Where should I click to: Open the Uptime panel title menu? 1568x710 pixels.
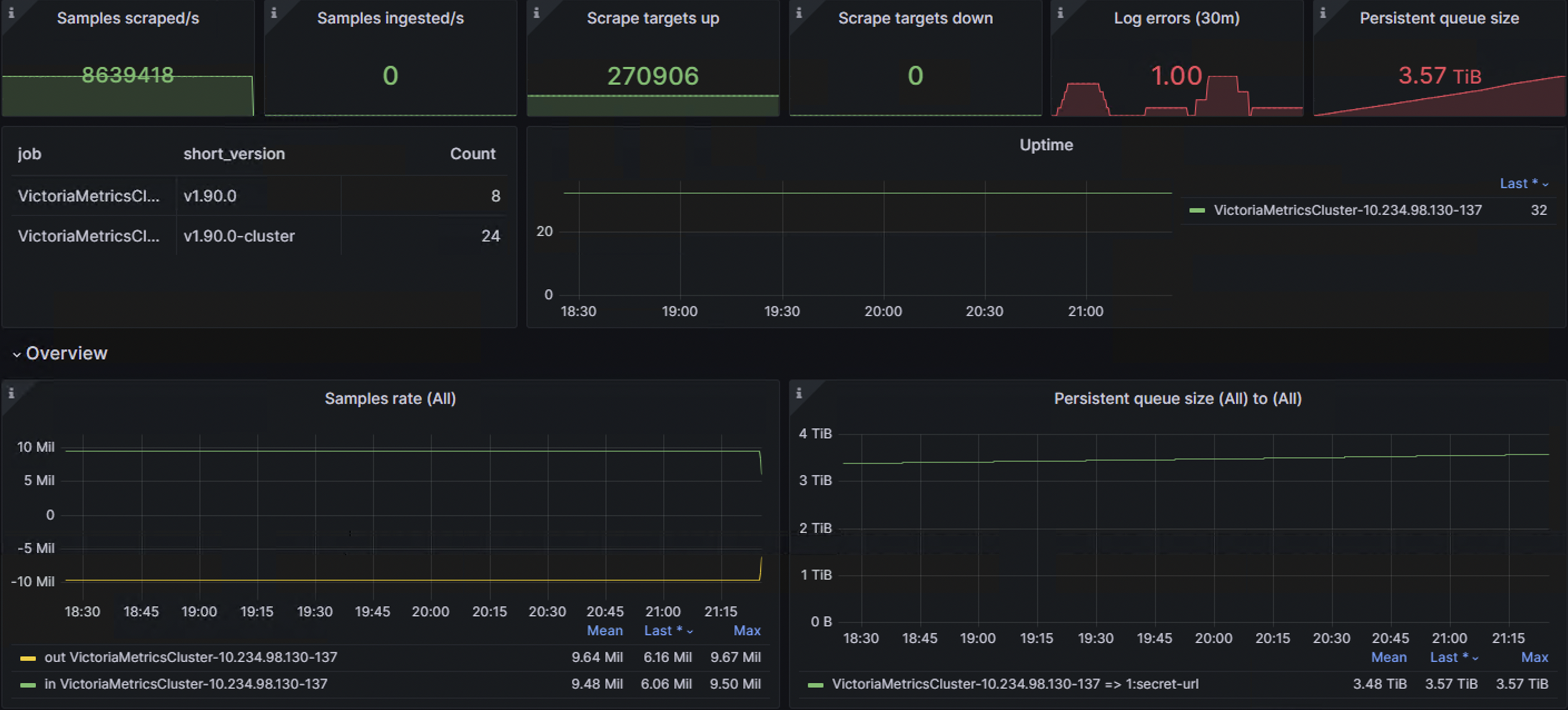(x=1046, y=145)
